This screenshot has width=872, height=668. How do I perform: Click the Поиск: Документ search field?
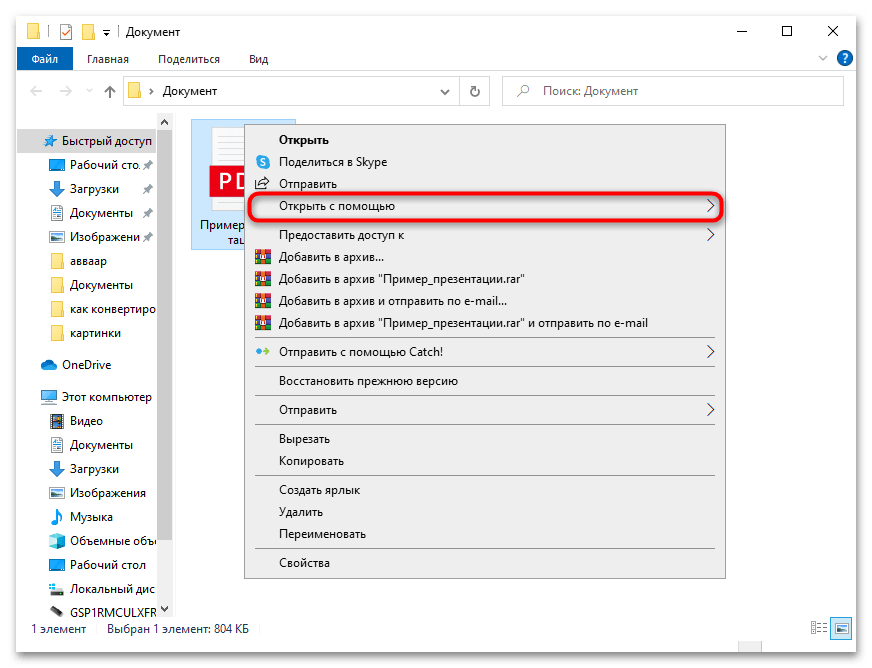673,91
